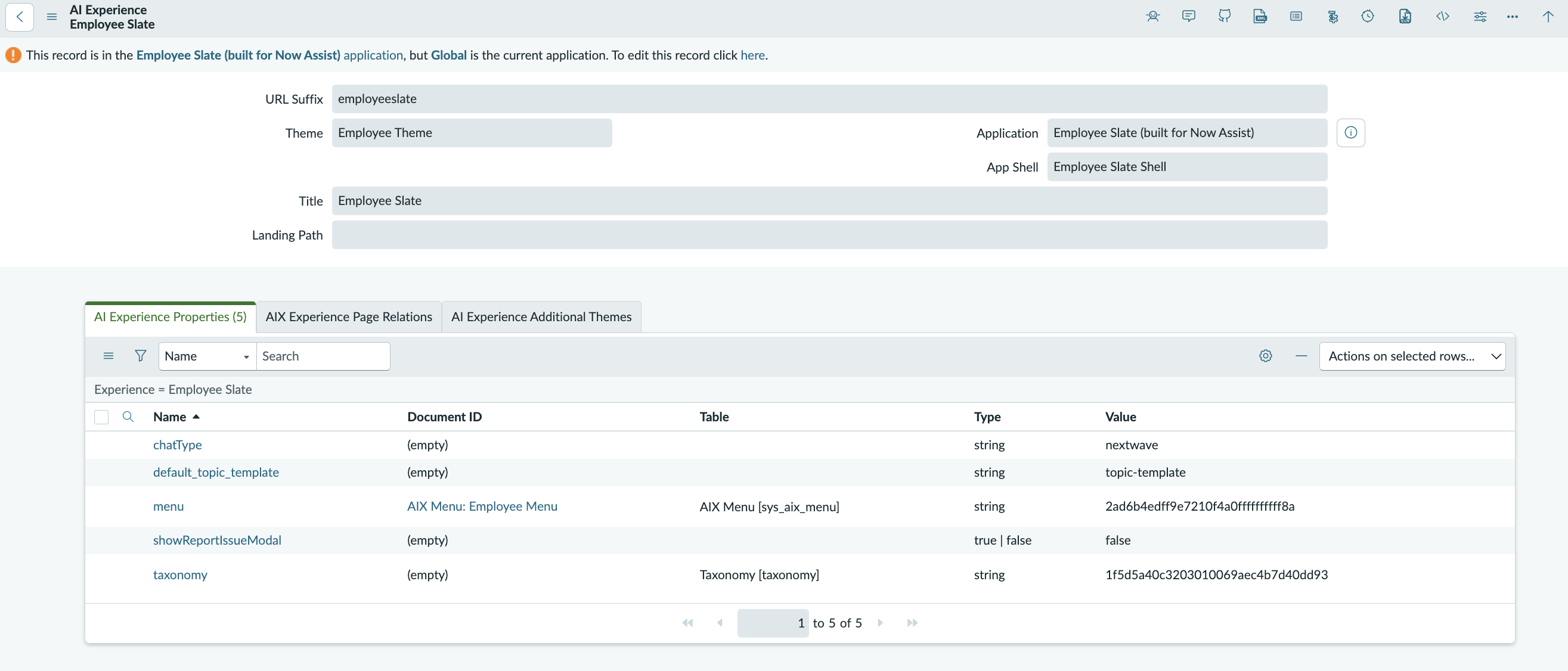Open the default_topic_template property record

click(216, 472)
